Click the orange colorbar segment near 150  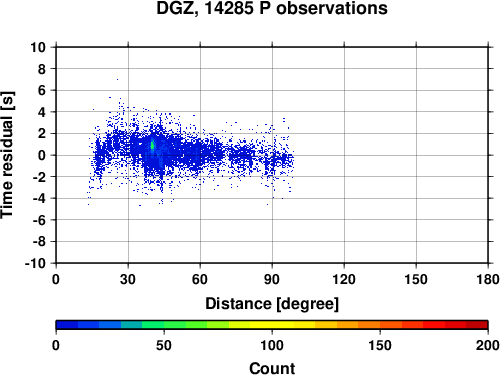click(x=380, y=325)
